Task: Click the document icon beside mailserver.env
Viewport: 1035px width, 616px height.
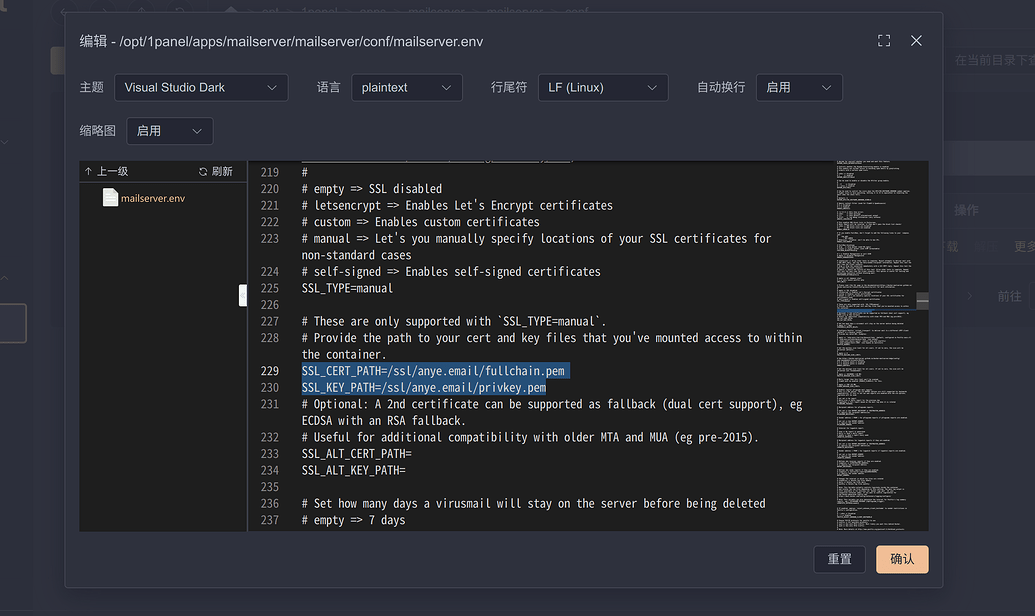Action: [111, 196]
